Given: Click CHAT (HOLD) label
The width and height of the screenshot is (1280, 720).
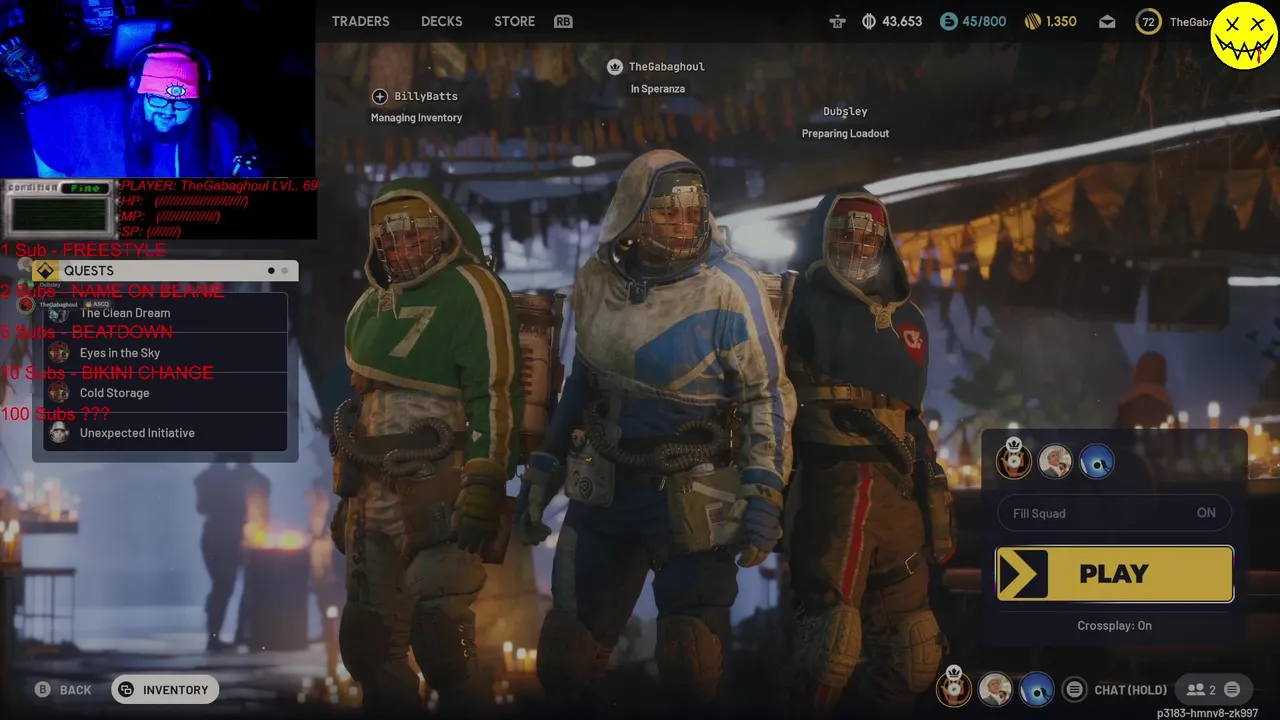Looking at the screenshot, I should click(x=1130, y=690).
